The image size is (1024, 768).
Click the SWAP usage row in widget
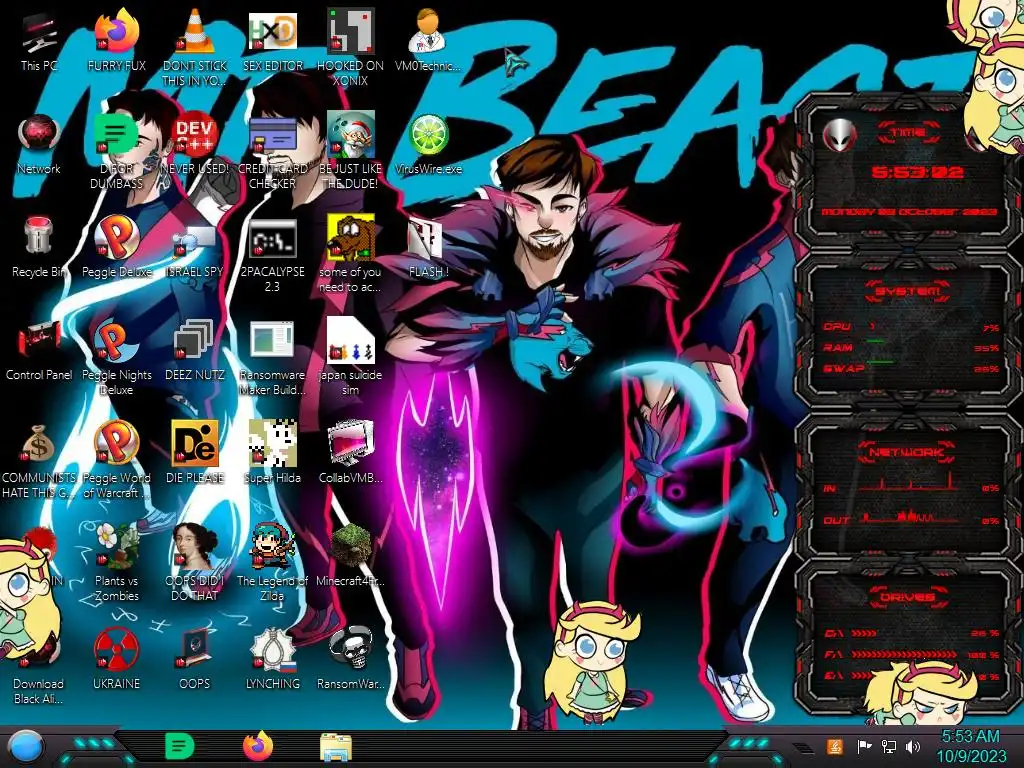coord(912,368)
